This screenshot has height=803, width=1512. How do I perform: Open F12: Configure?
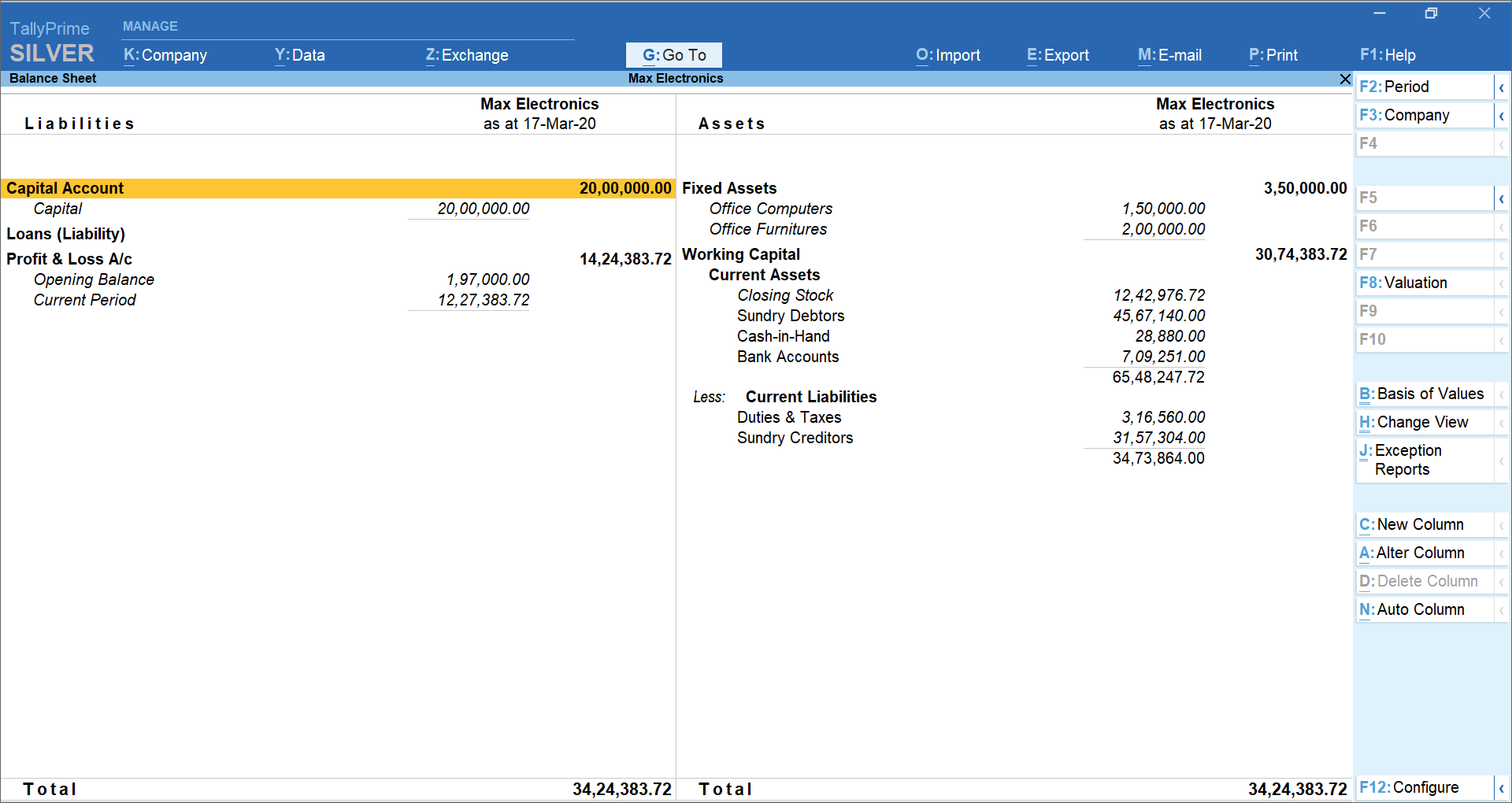pos(1425,787)
